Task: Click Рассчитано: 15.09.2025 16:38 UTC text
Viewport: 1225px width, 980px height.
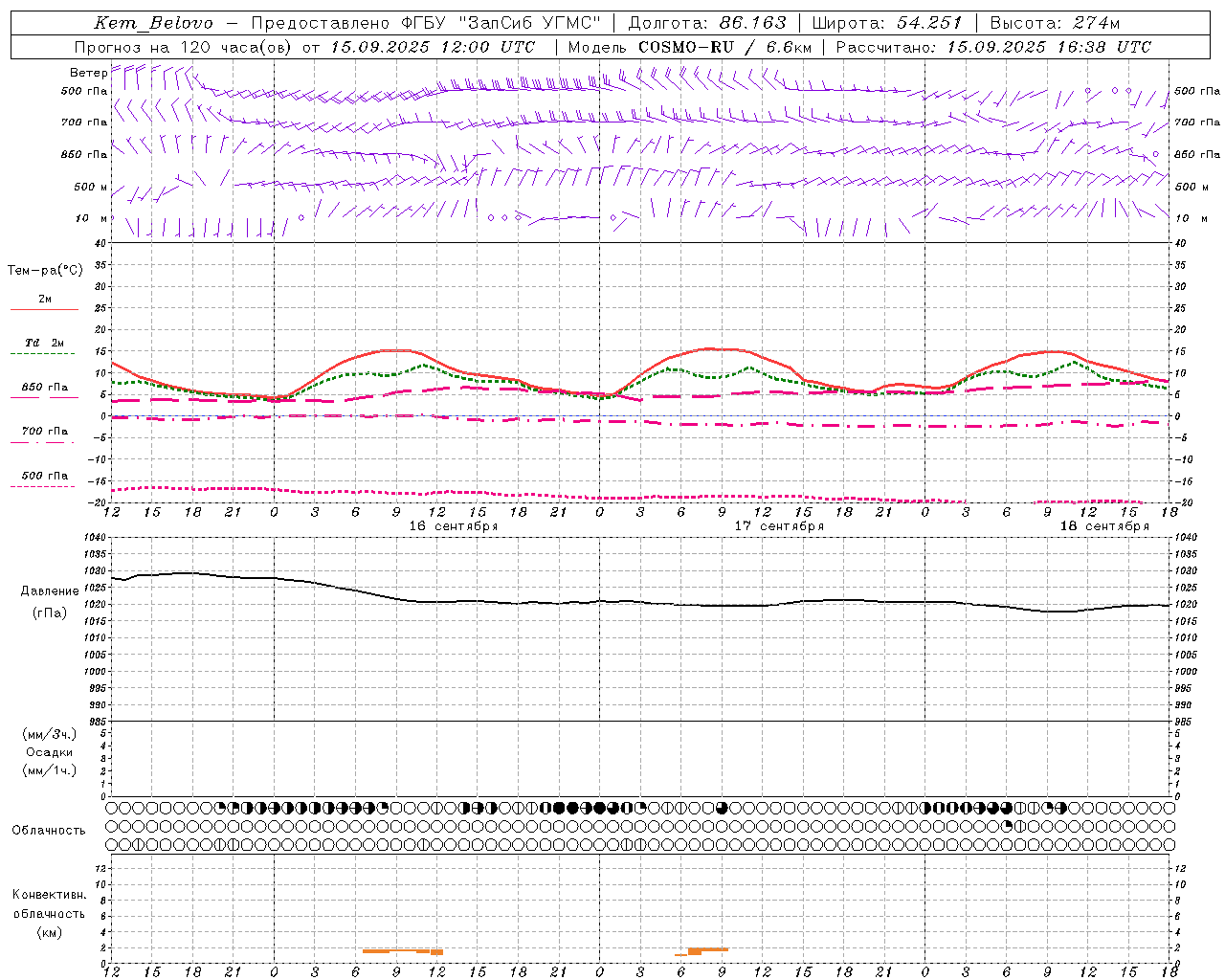Action: [x=993, y=47]
